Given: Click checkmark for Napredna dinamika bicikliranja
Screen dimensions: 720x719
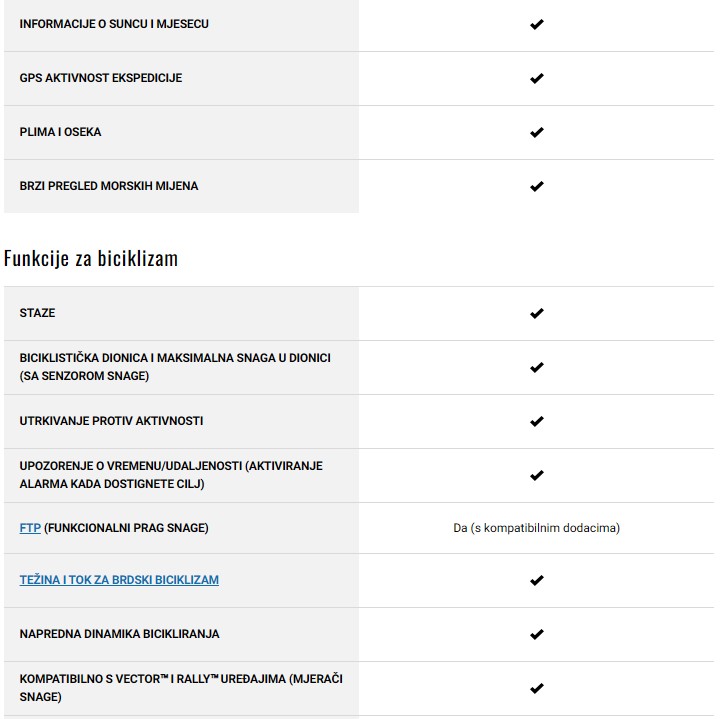Looking at the screenshot, I should (x=536, y=634).
